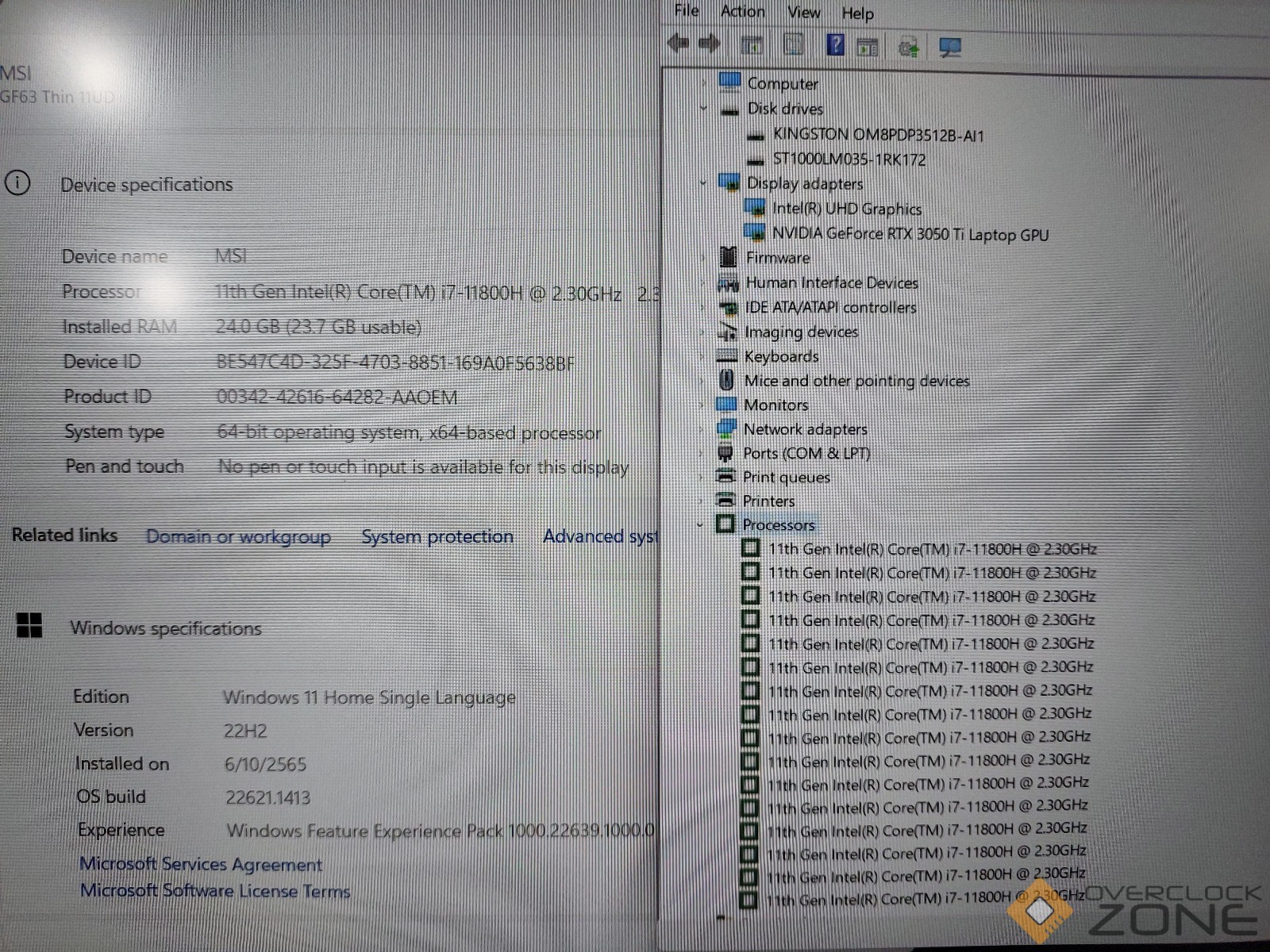Collapse the Processors node arrow
The image size is (1270, 952).
699,524
